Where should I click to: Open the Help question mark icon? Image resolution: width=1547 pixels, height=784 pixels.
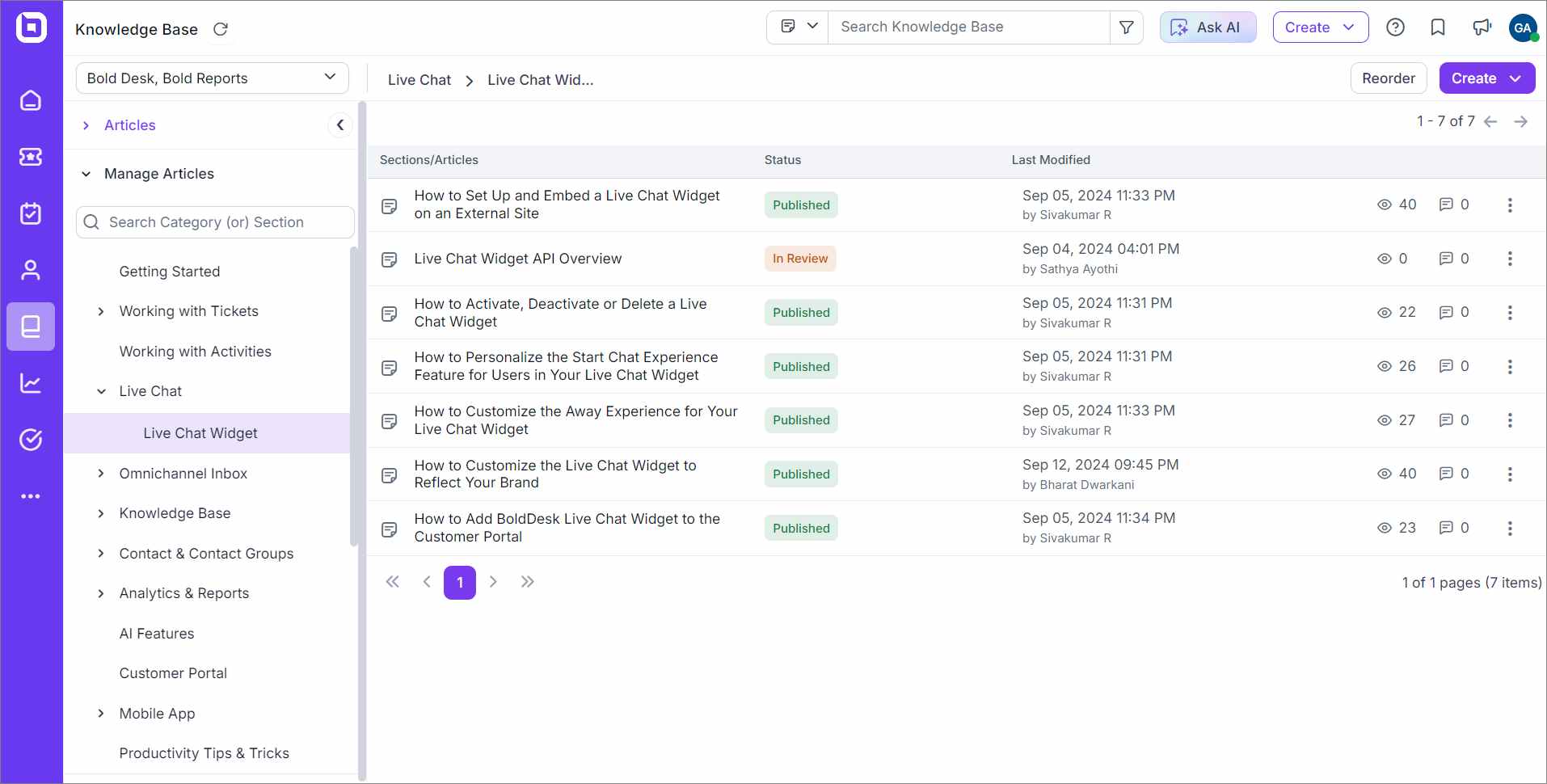pyautogui.click(x=1395, y=27)
